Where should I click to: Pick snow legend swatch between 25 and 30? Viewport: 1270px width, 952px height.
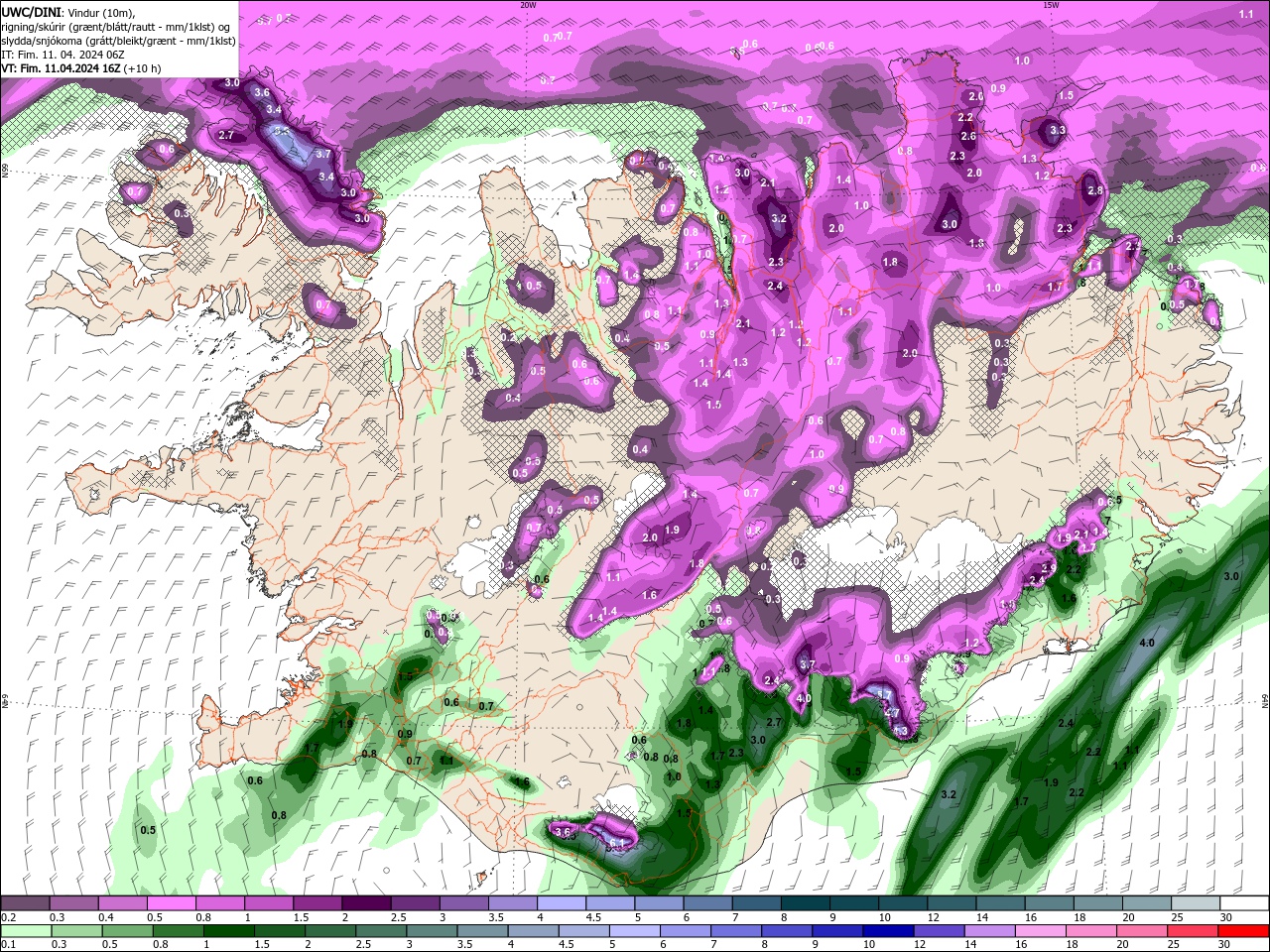pyautogui.click(x=1198, y=903)
